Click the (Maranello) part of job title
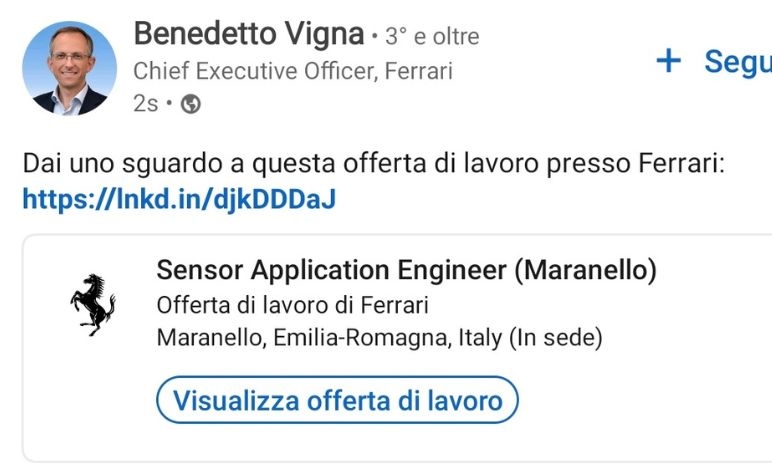 coord(585,270)
